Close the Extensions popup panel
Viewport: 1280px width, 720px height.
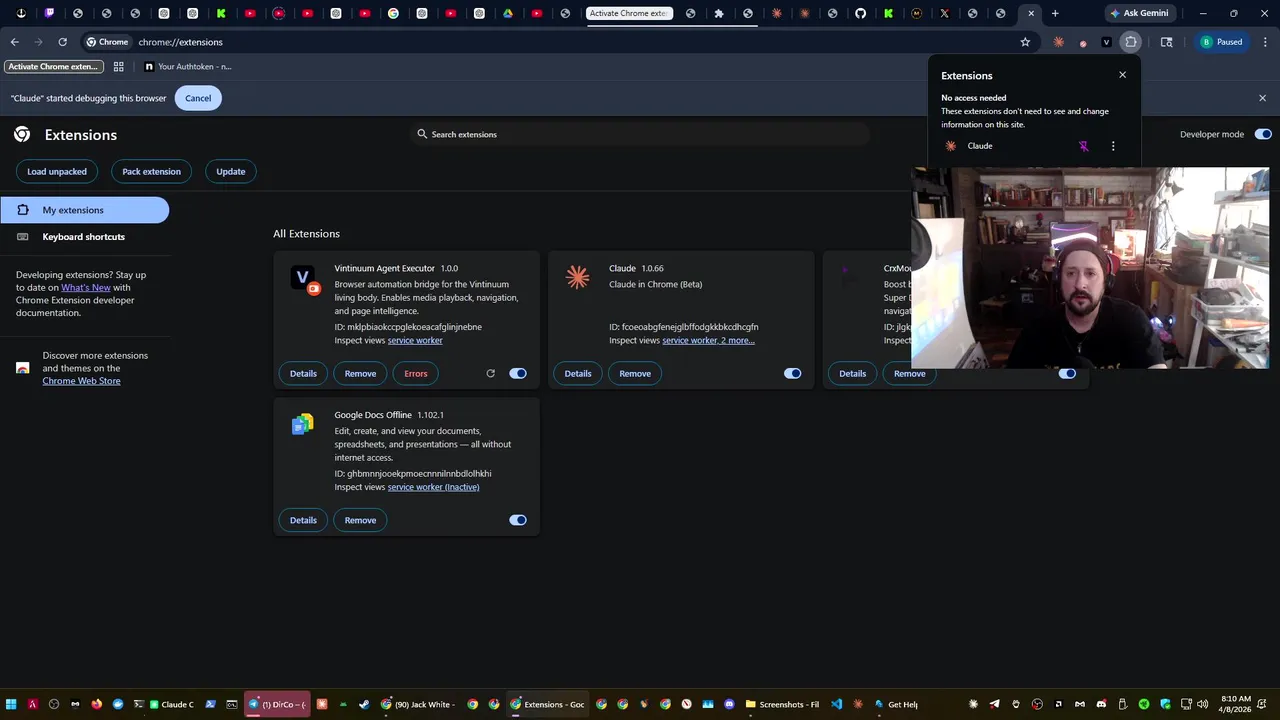(x=1122, y=75)
